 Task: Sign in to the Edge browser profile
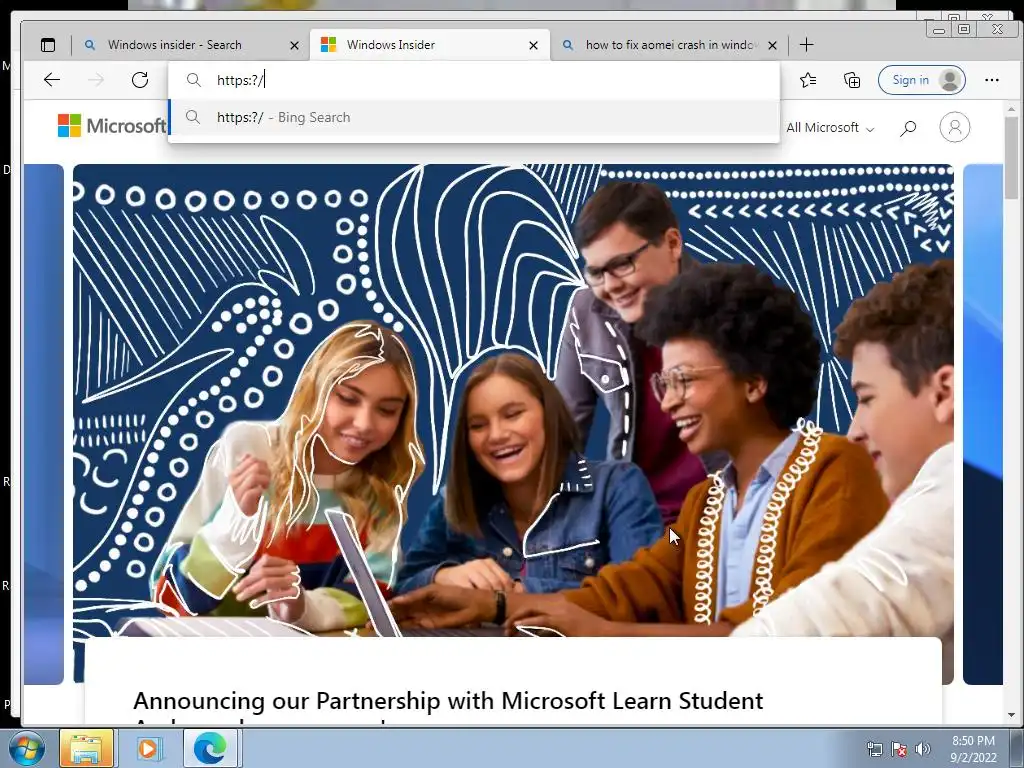(x=921, y=80)
